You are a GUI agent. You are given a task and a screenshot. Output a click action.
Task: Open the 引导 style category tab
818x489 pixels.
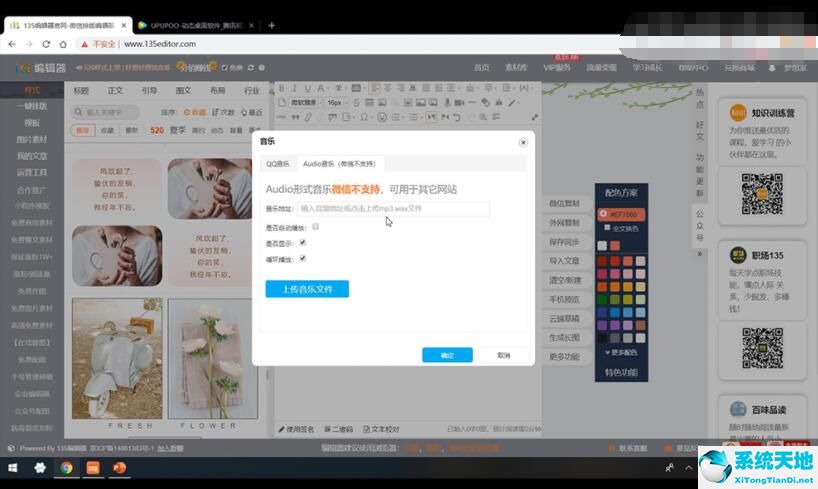[x=149, y=91]
